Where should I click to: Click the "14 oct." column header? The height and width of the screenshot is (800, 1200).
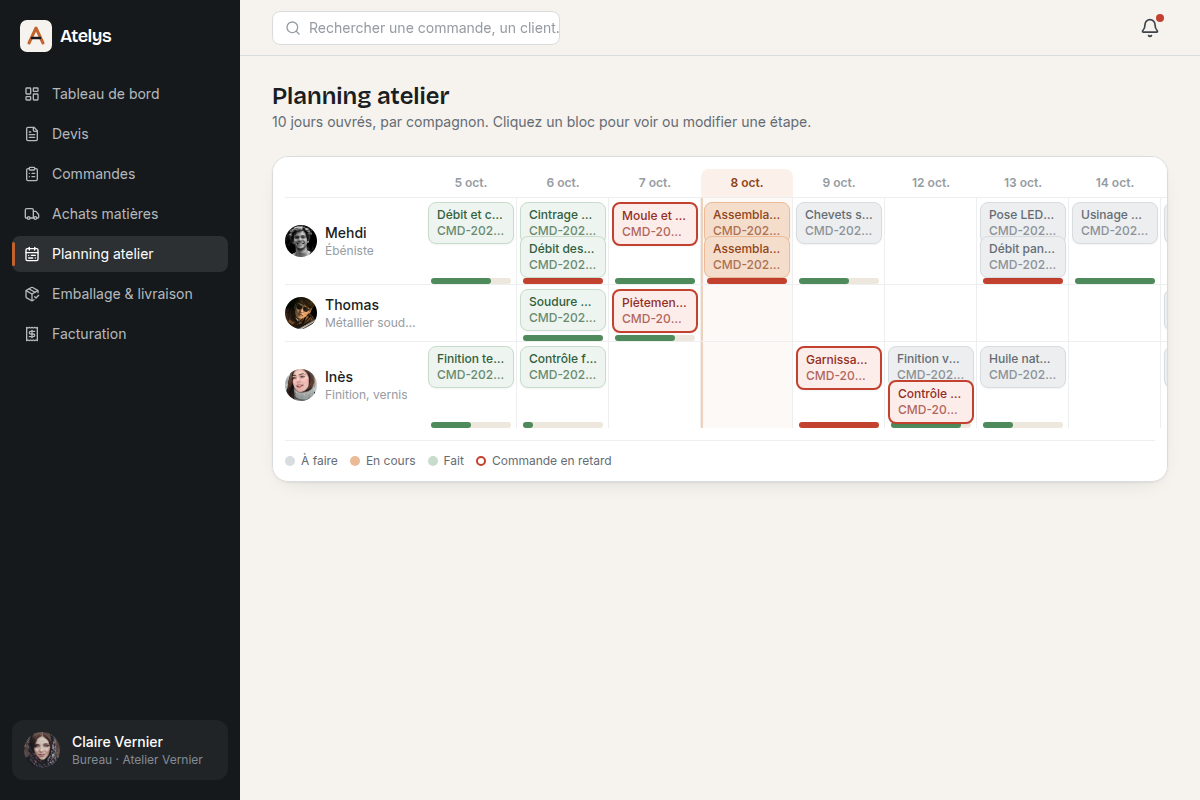tap(1115, 183)
